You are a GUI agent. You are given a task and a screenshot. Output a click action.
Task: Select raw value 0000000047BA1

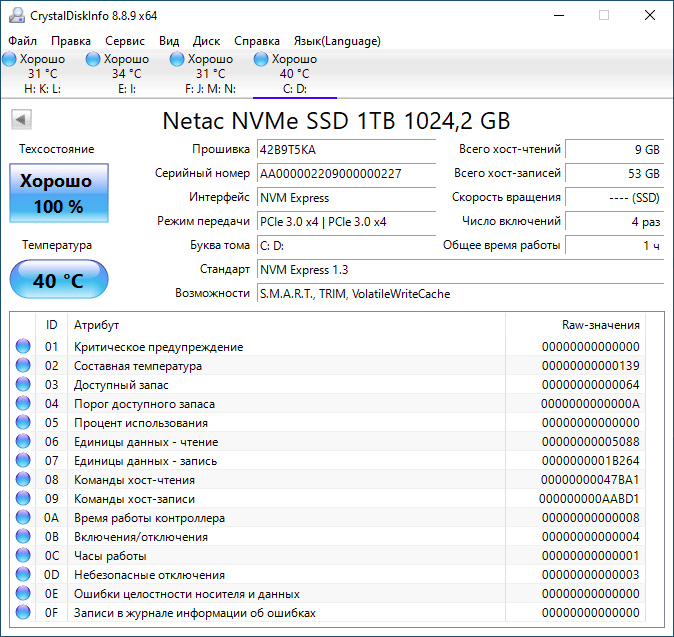click(590, 480)
